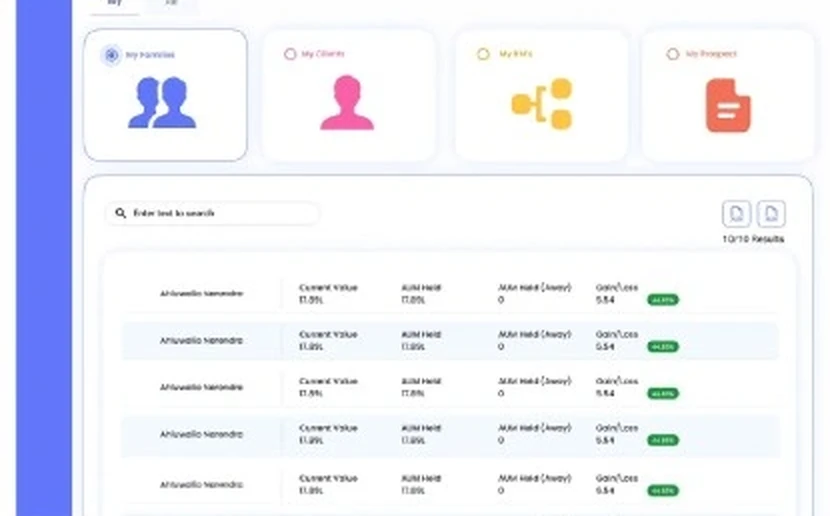Select the My Families radio button

tap(111, 55)
